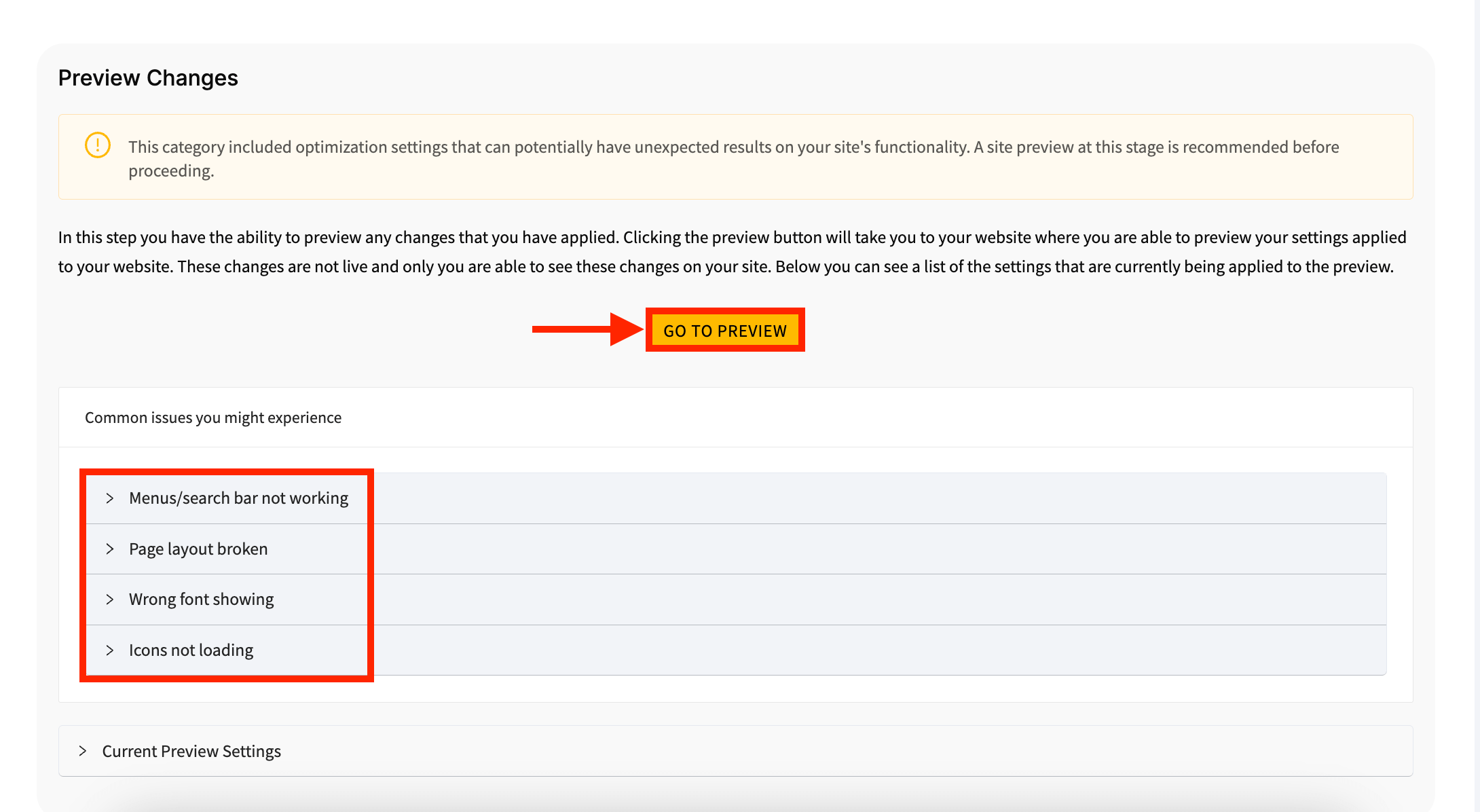Click 'Wrong font showing' label
1480x812 pixels.
(202, 599)
